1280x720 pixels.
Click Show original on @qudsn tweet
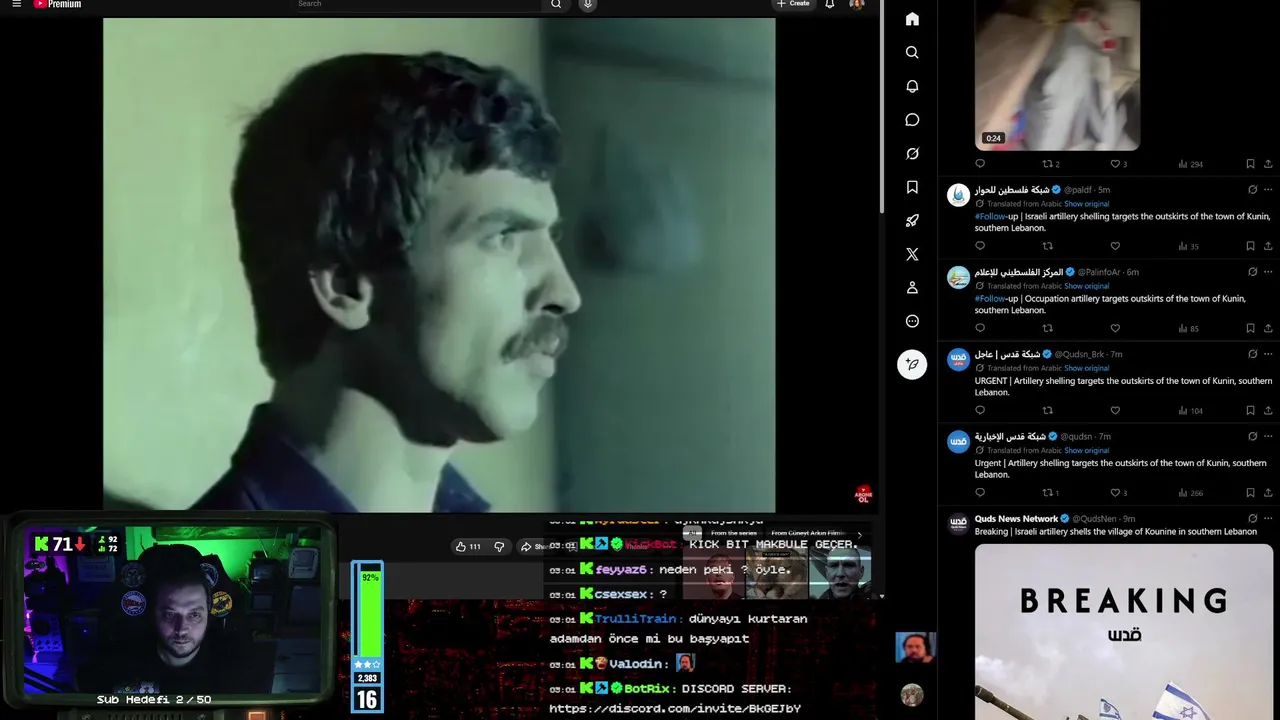1086,450
